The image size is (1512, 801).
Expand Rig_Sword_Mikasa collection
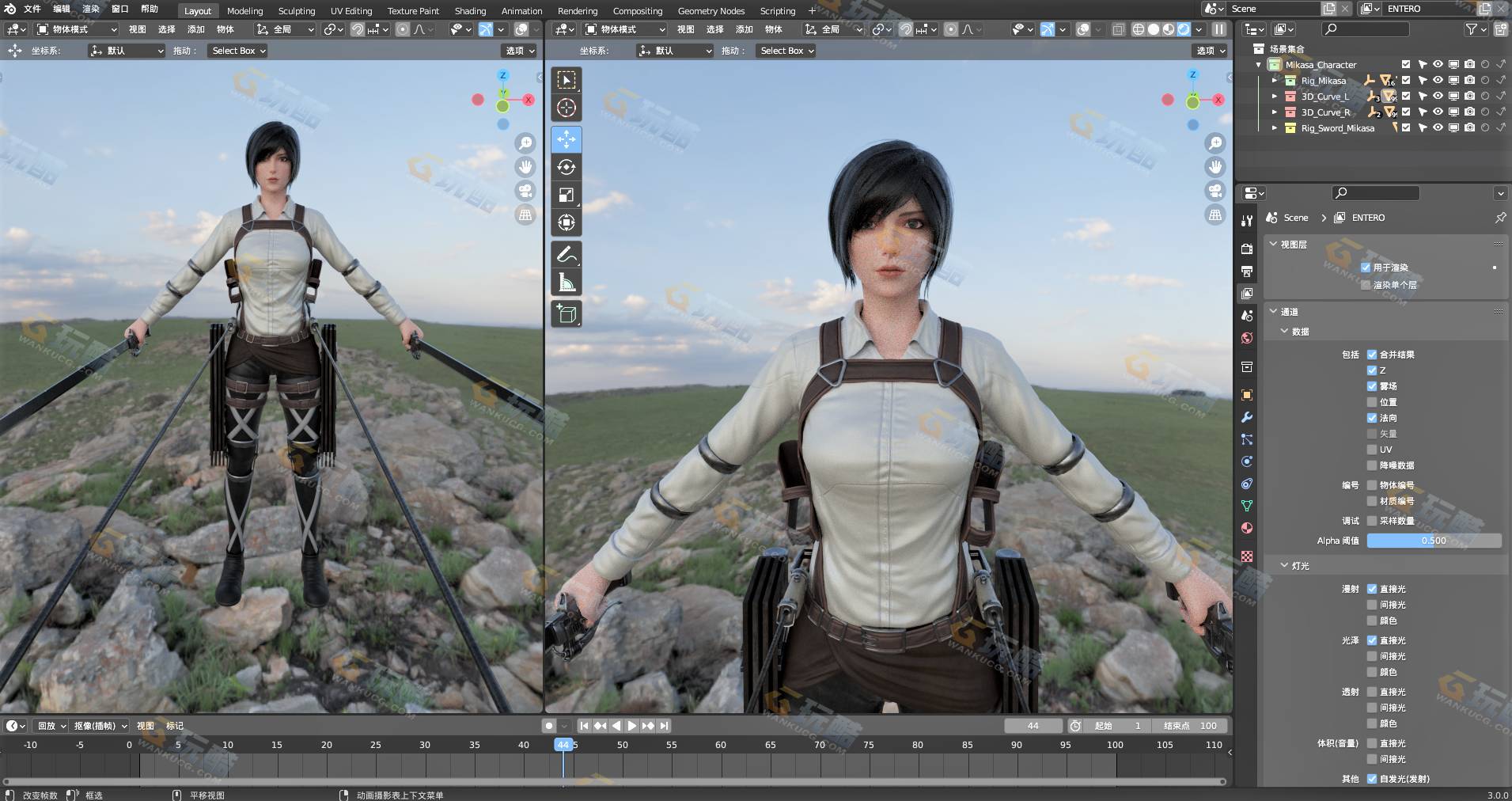[x=1274, y=127]
